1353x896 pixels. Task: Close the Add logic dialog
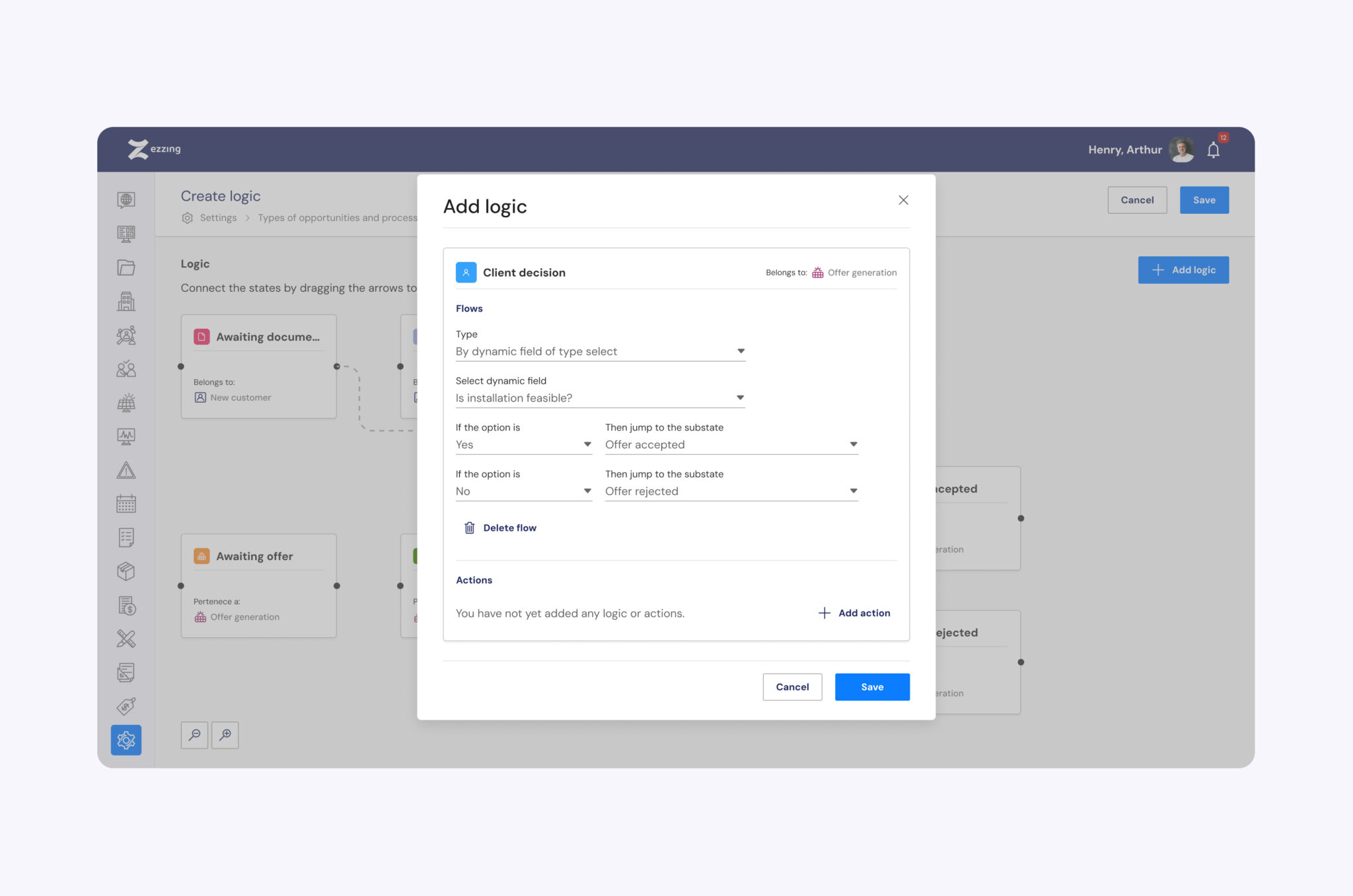coord(903,200)
